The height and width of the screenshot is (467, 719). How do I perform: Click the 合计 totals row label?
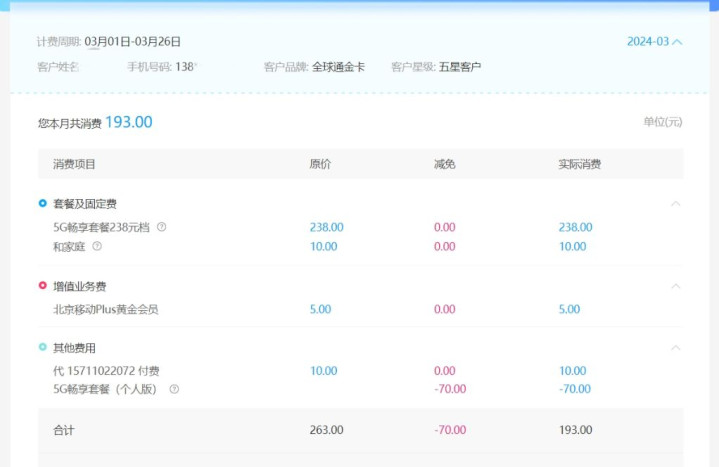pyautogui.click(x=64, y=430)
